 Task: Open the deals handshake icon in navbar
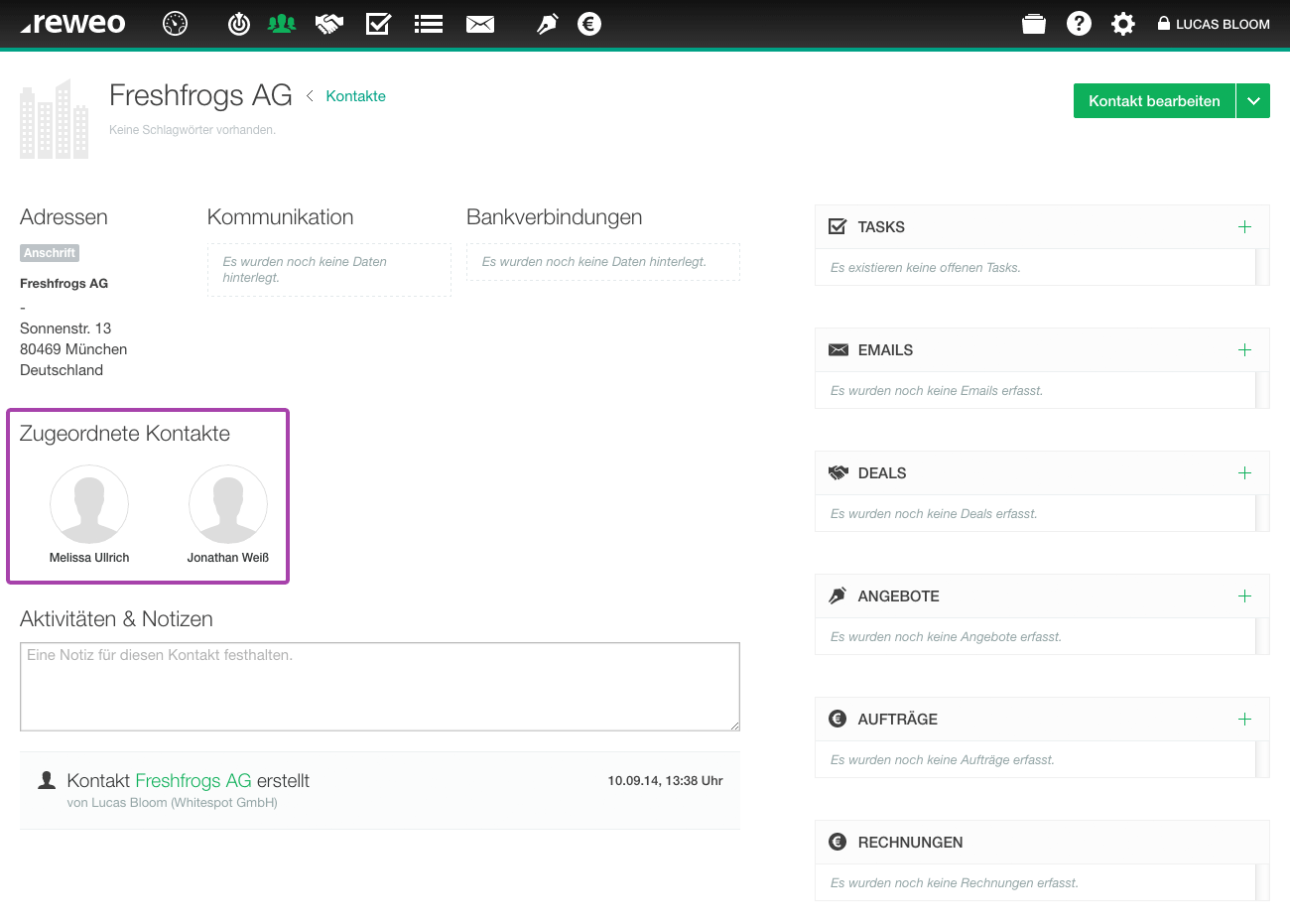click(x=329, y=24)
